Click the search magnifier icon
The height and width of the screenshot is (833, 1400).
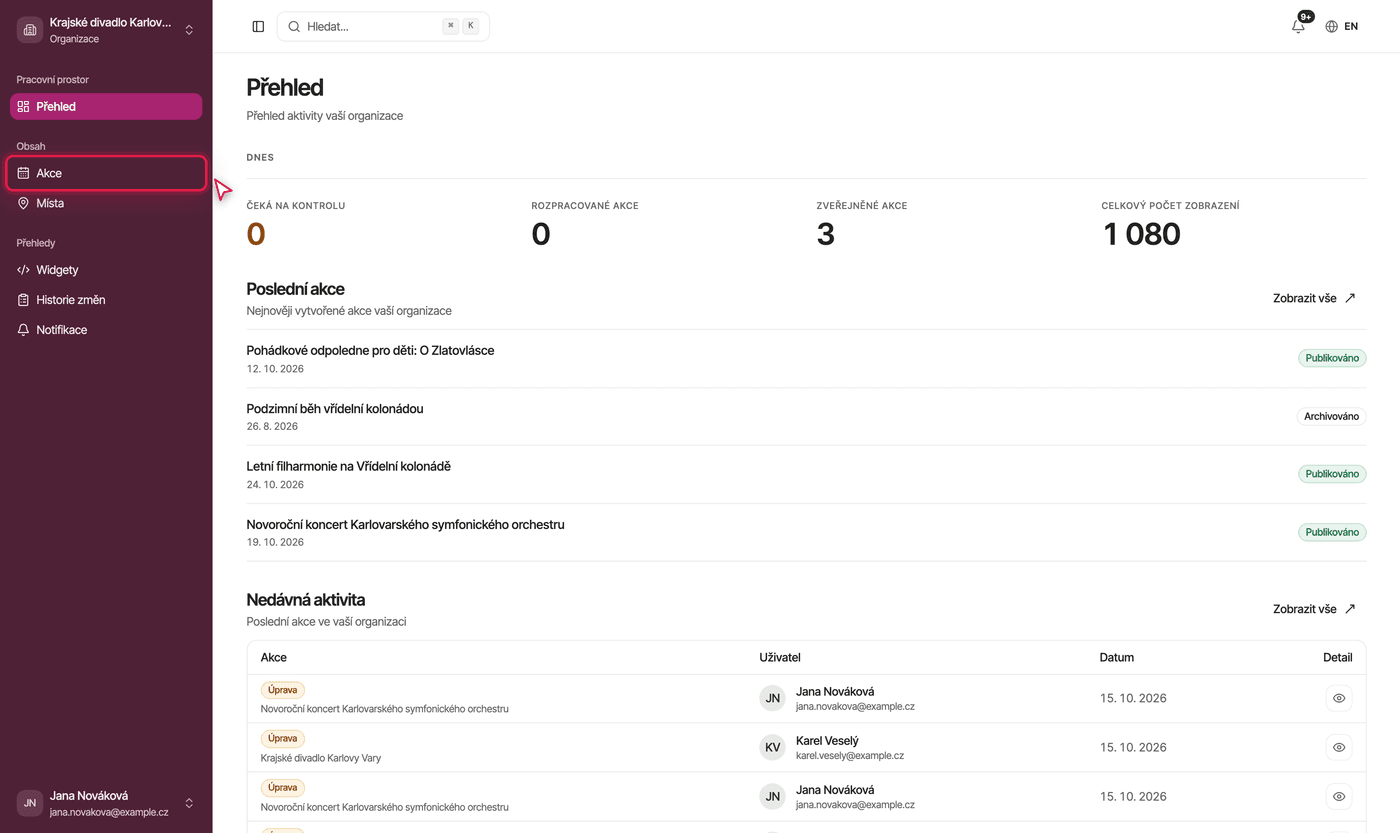click(294, 27)
